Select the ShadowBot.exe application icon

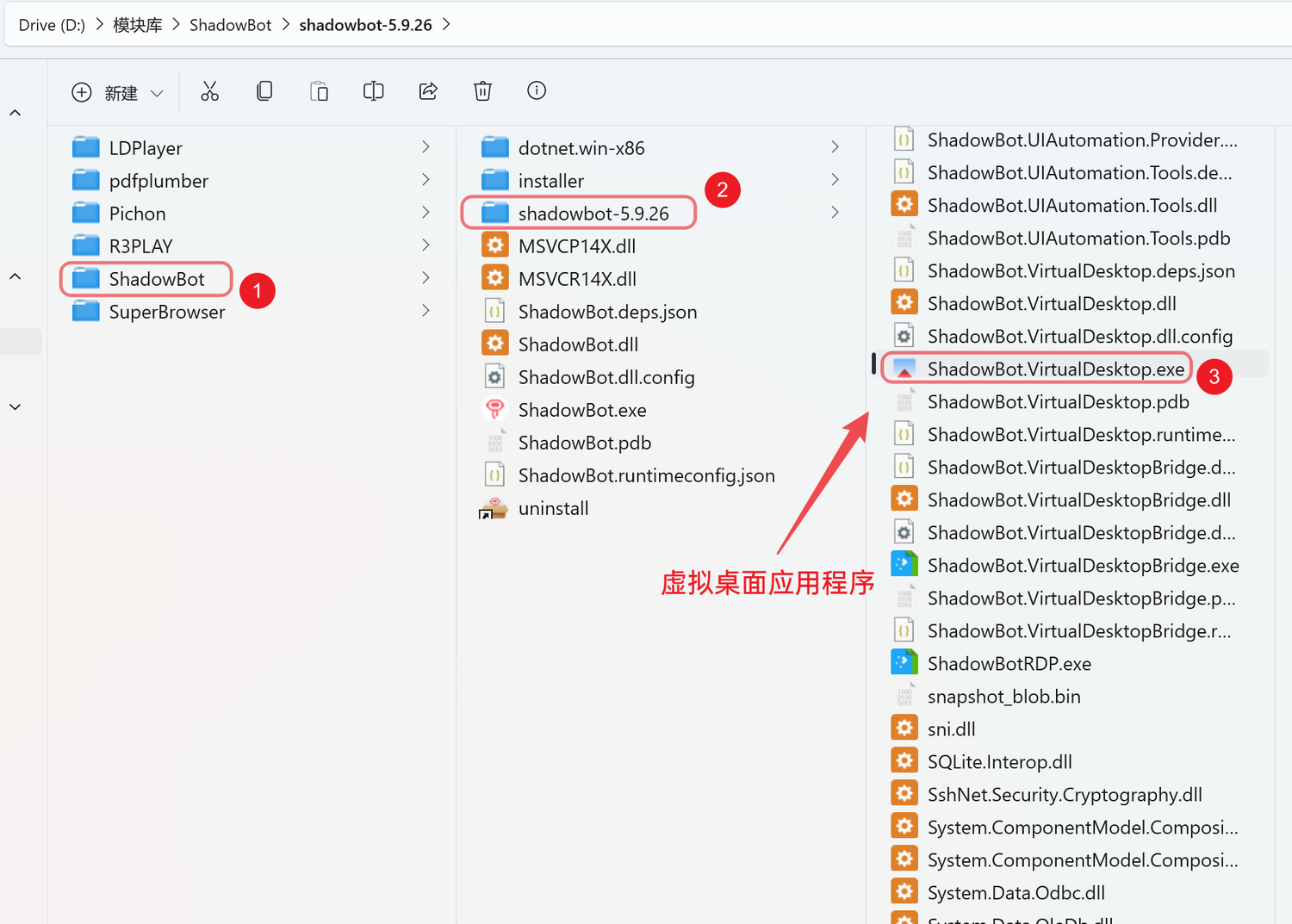(494, 410)
